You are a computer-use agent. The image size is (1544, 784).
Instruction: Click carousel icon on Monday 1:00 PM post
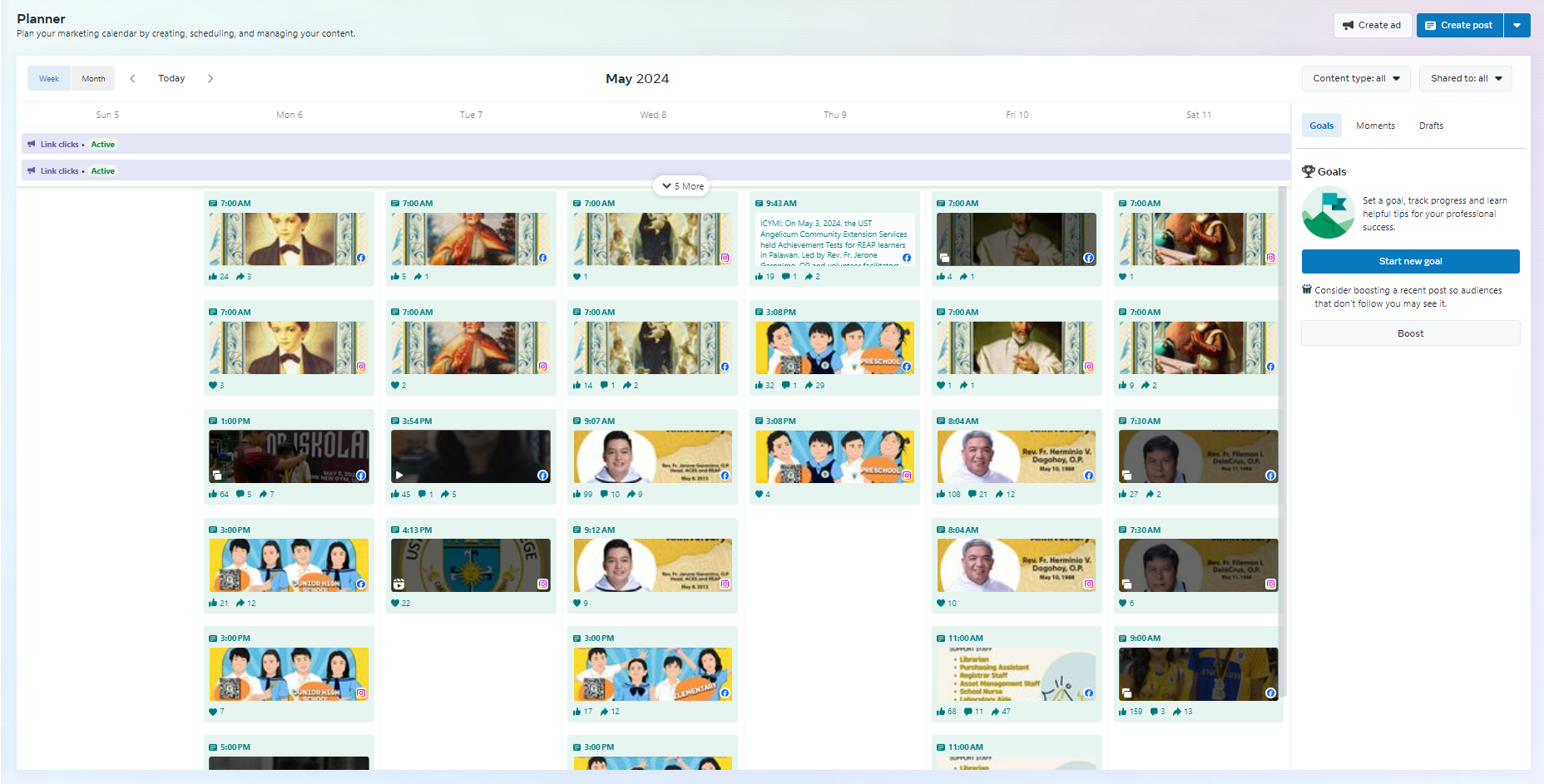[x=217, y=476]
